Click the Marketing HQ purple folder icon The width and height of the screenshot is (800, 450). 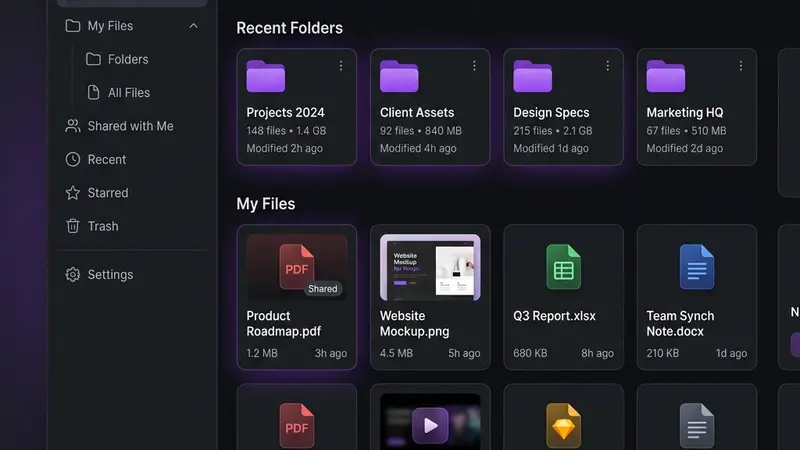click(x=666, y=77)
